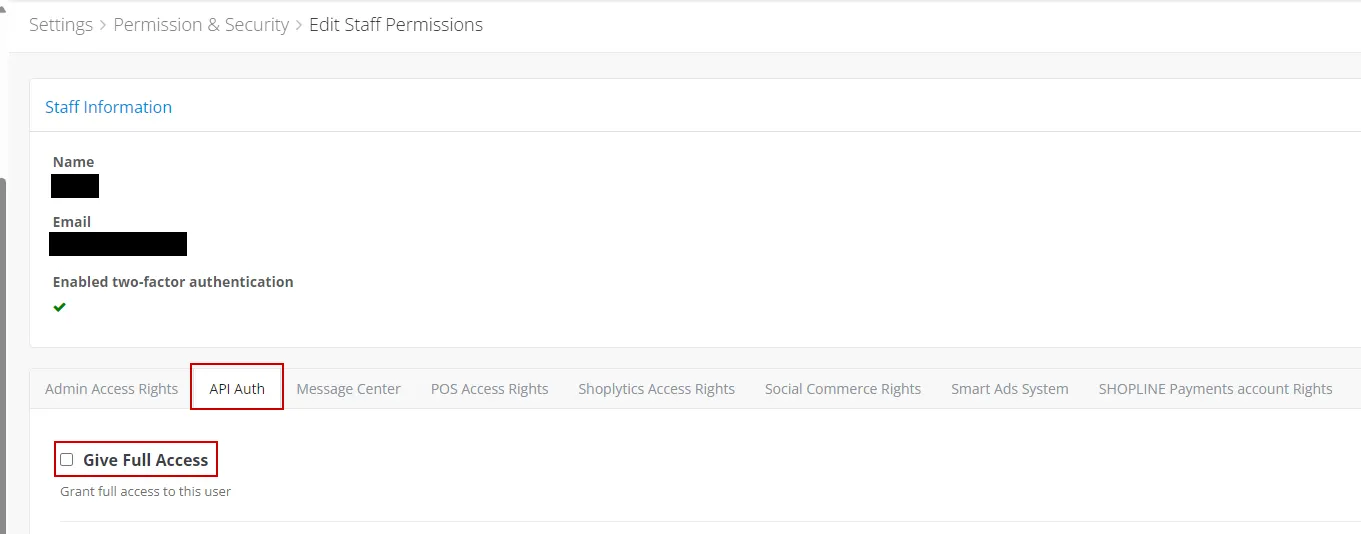Viewport: 1361px width, 534px height.
Task: Switch to the API Auth tab
Action: point(237,389)
